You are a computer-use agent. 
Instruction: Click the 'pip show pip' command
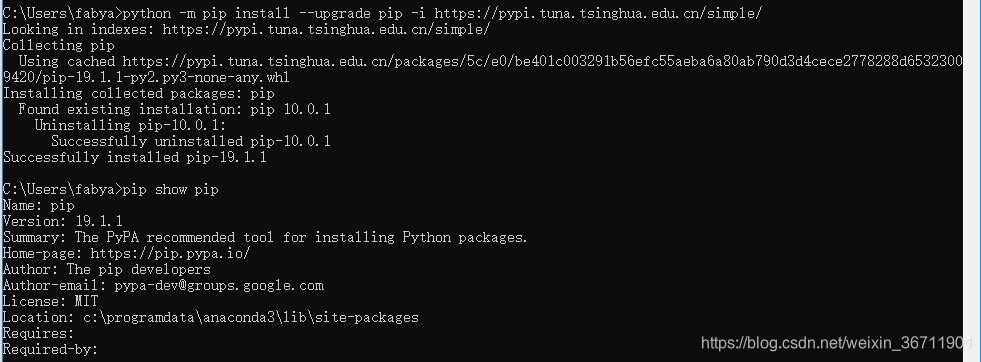click(x=170, y=189)
